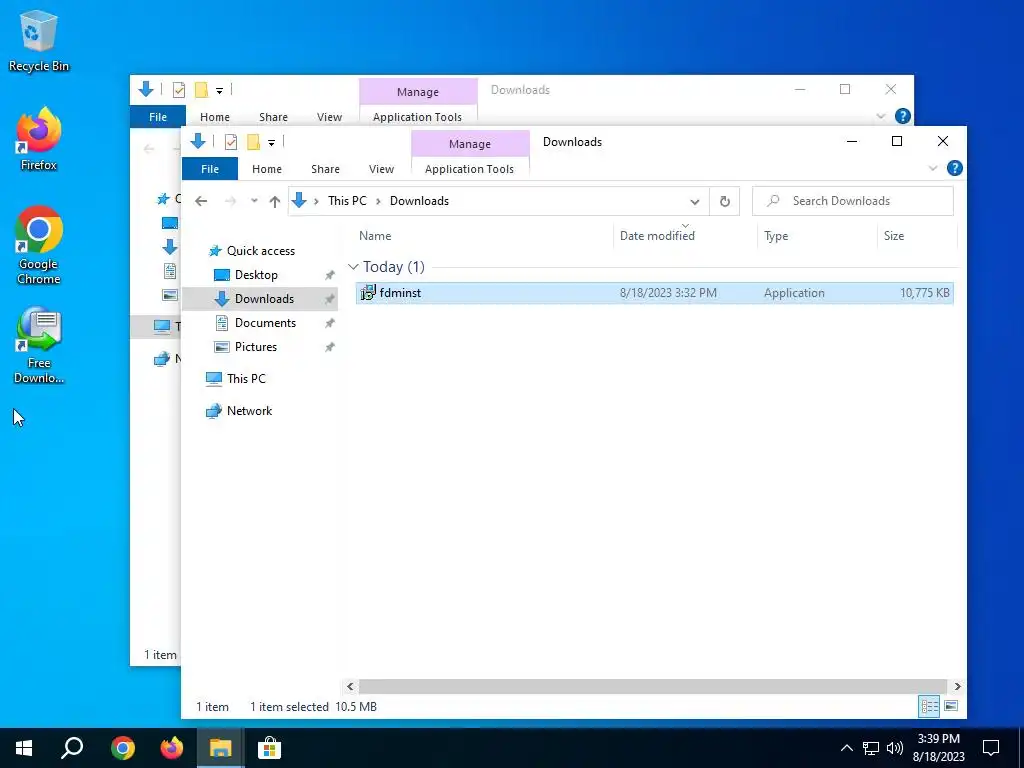The width and height of the screenshot is (1024, 768).
Task: Click the New folder quick access toolbar icon in front window
Action: point(253,142)
